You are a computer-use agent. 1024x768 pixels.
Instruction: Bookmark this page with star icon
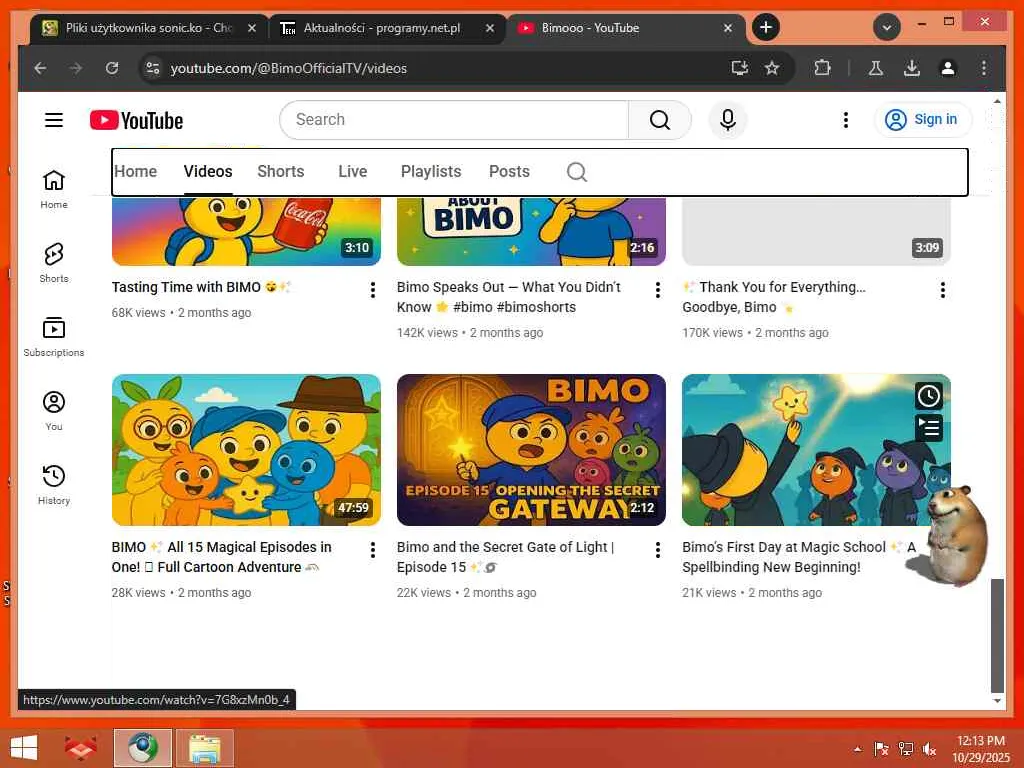772,68
